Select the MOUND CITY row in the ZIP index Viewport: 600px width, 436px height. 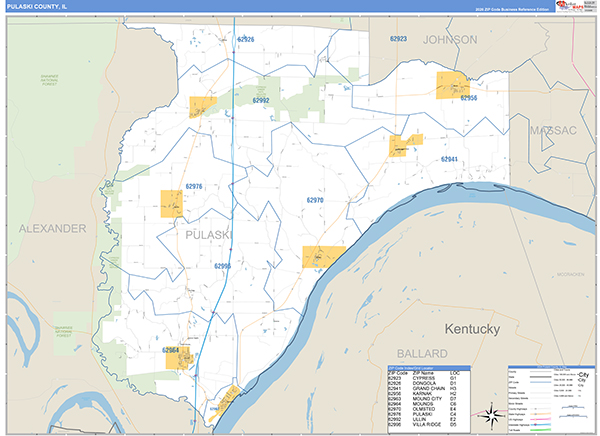429,399
